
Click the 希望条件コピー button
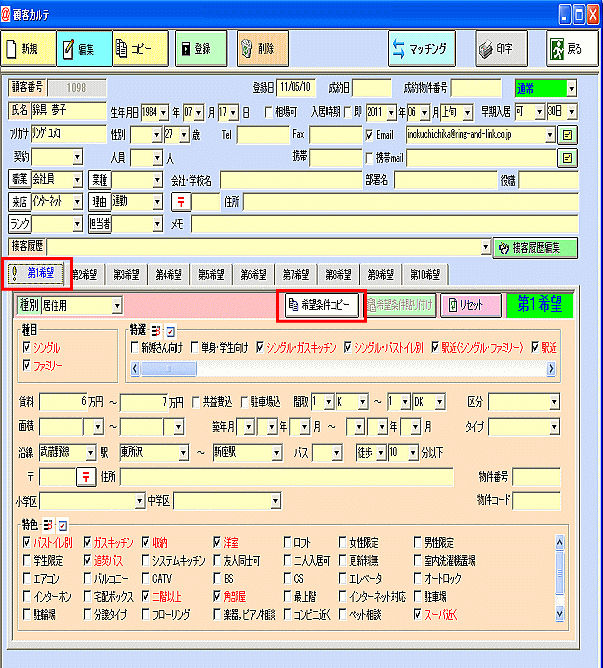321,305
